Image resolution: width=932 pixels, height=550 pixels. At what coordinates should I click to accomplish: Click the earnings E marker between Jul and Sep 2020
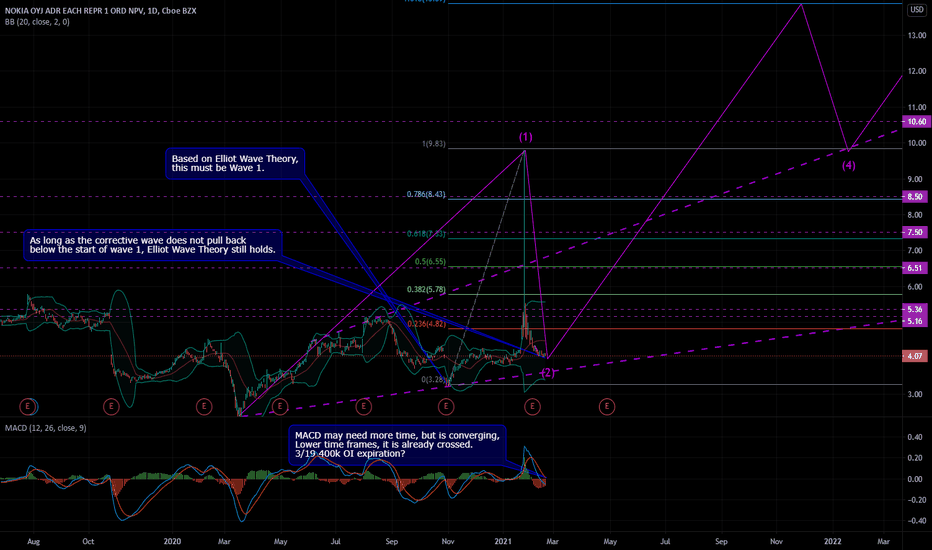pos(363,407)
